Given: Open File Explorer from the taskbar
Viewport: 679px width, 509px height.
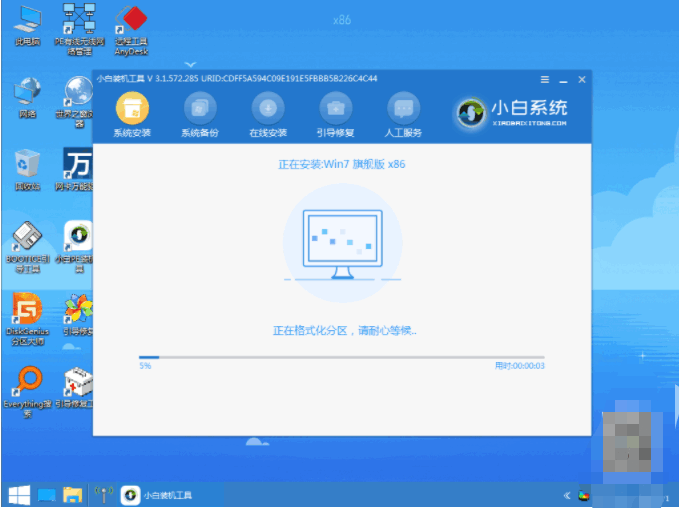Looking at the screenshot, I should coord(72,495).
